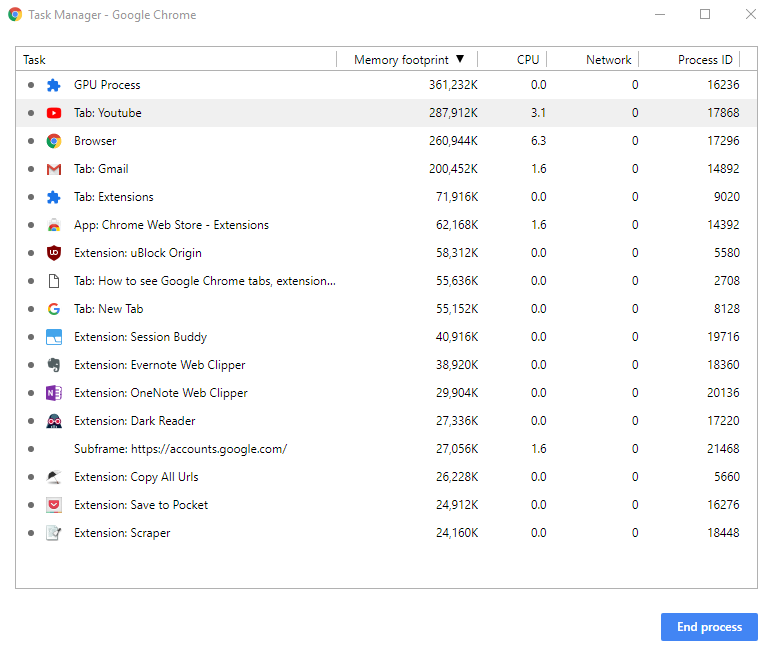Click the Save to Pocket icon
Screen dimensions: 774x657
point(54,505)
